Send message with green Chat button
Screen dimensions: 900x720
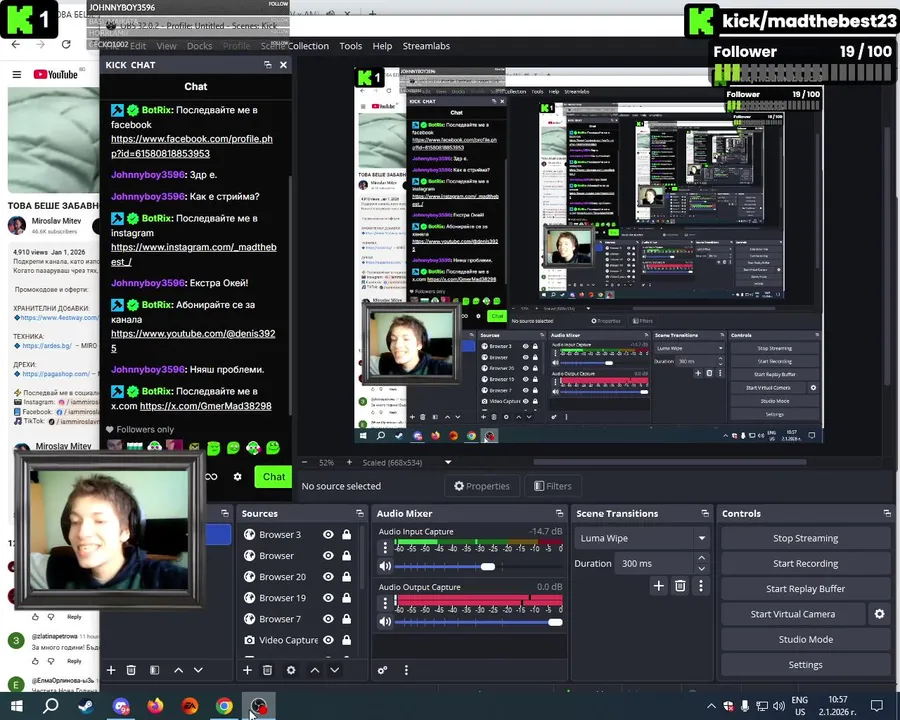pos(273,477)
